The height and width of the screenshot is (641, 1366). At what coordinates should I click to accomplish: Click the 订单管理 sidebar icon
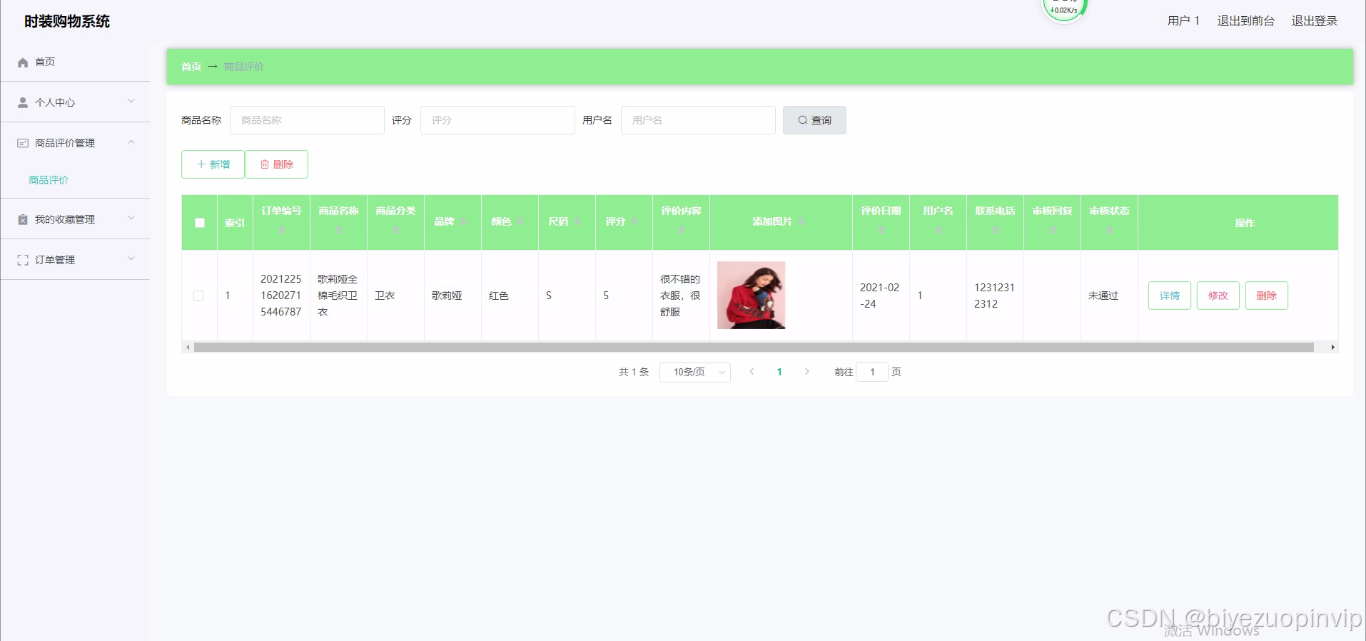click(x=23, y=260)
